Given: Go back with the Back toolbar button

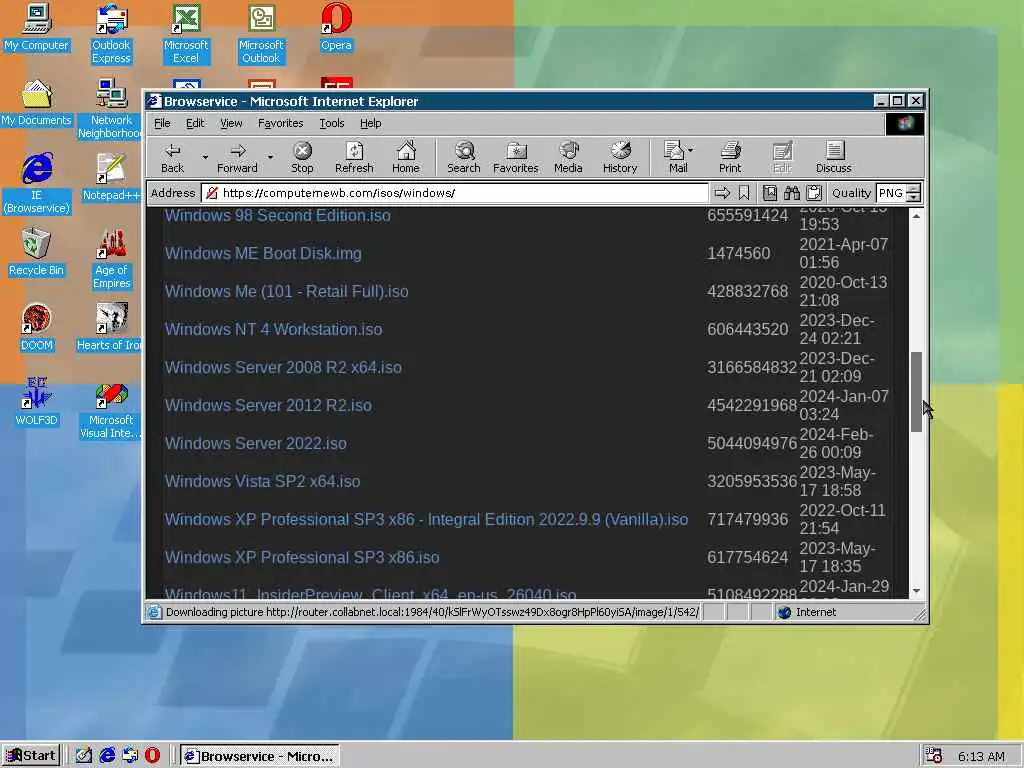Looking at the screenshot, I should click(172, 157).
